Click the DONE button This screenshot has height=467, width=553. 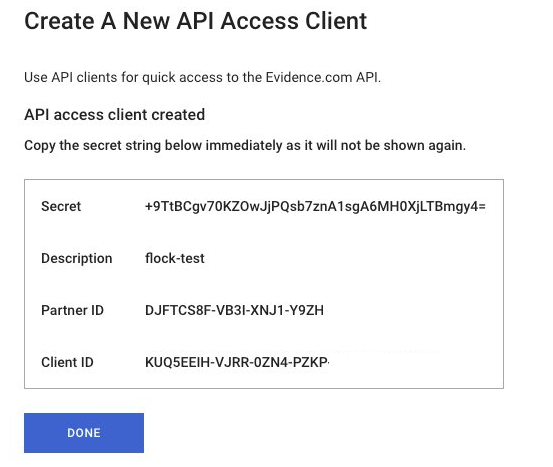pyautogui.click(x=84, y=433)
